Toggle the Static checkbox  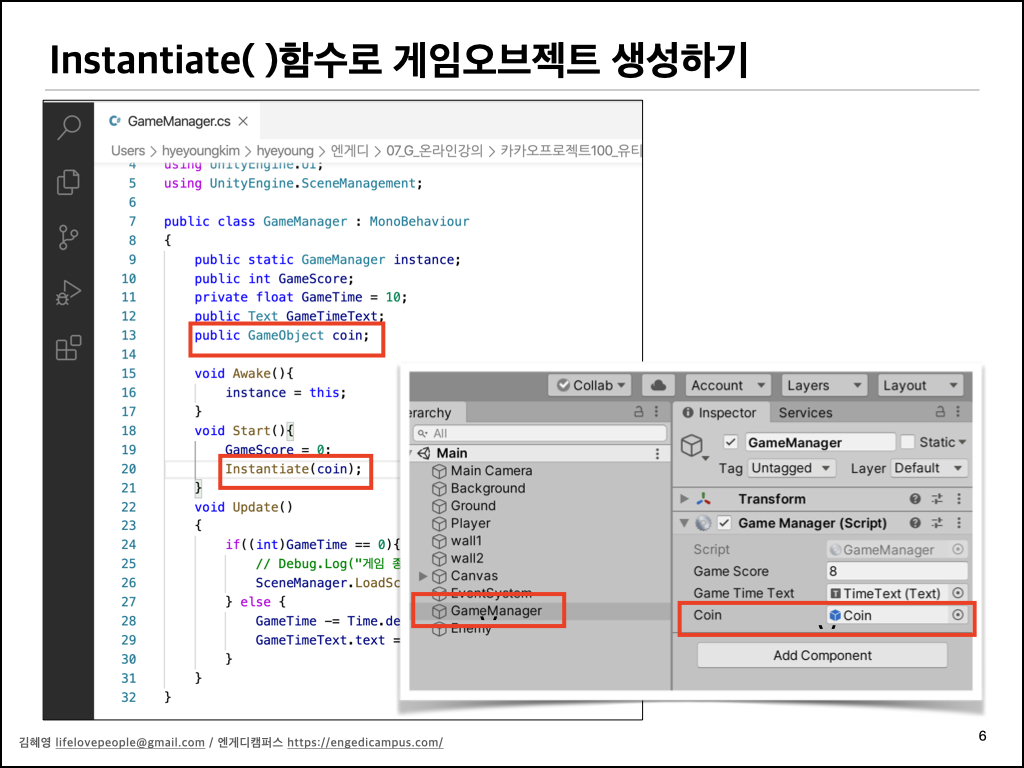(x=907, y=442)
